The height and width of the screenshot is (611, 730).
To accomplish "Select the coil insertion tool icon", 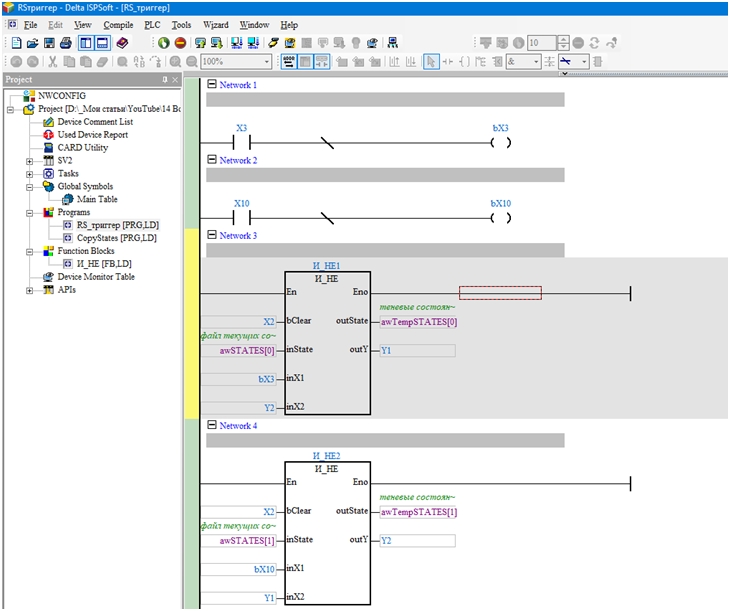I will click(464, 61).
